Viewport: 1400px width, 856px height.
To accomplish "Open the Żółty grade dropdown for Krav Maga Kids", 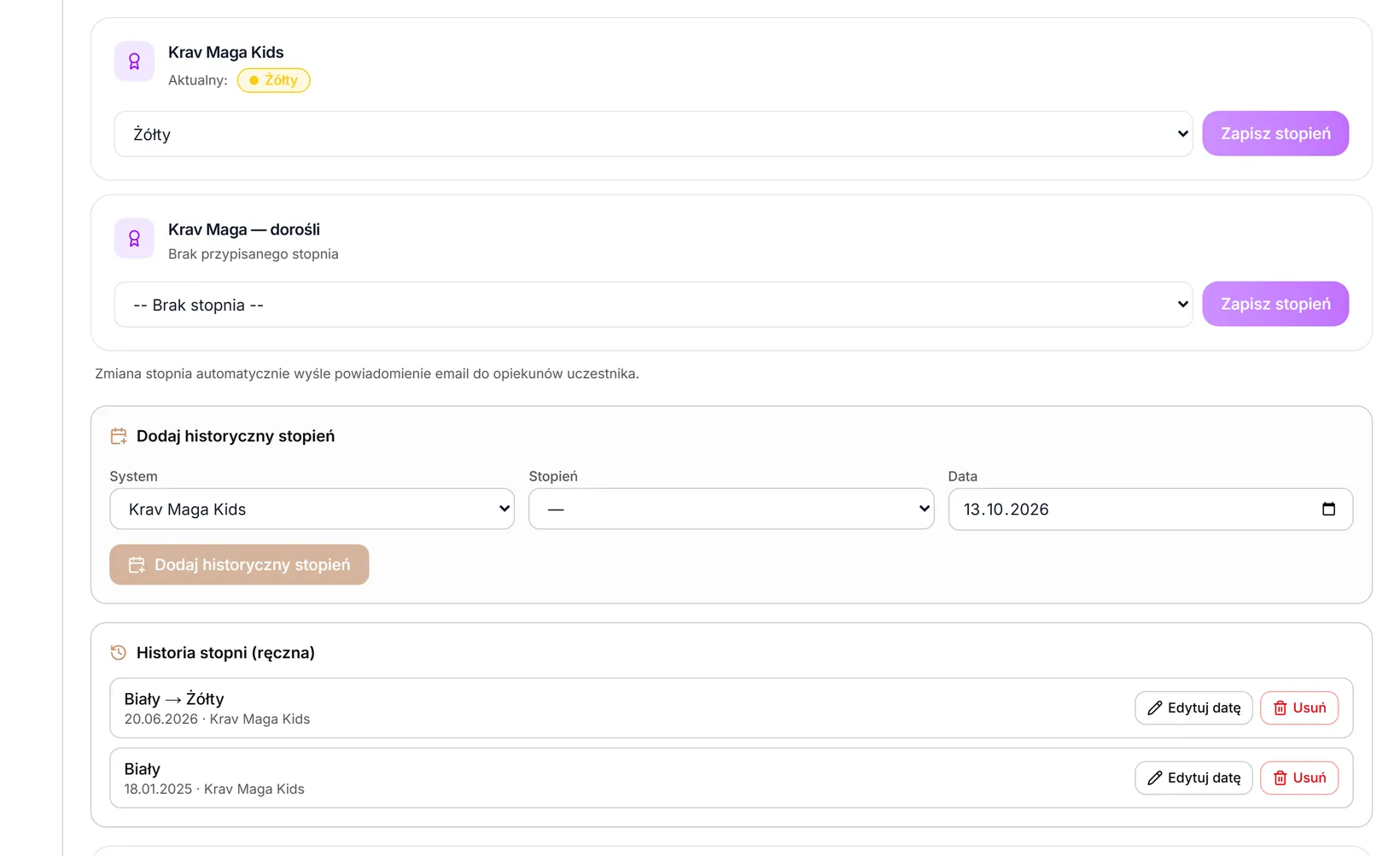I will (653, 134).
